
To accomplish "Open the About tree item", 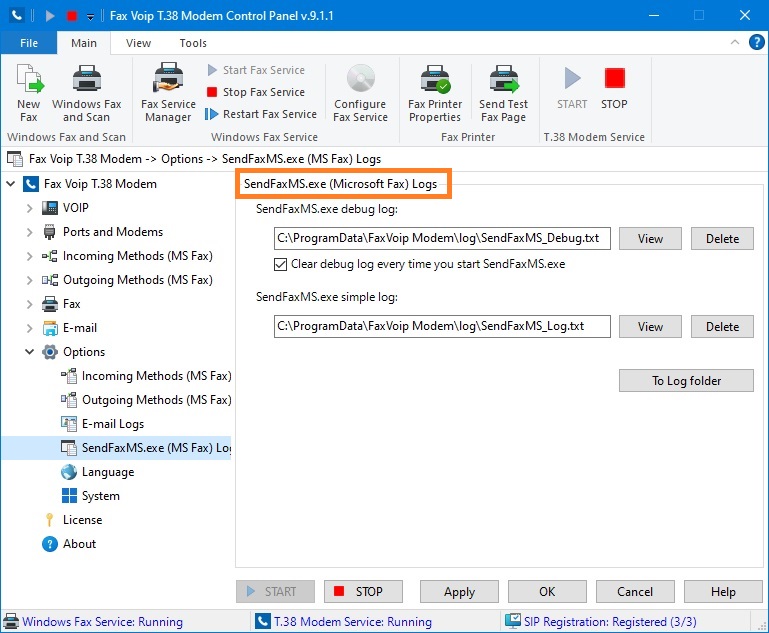I will pyautogui.click(x=79, y=544).
